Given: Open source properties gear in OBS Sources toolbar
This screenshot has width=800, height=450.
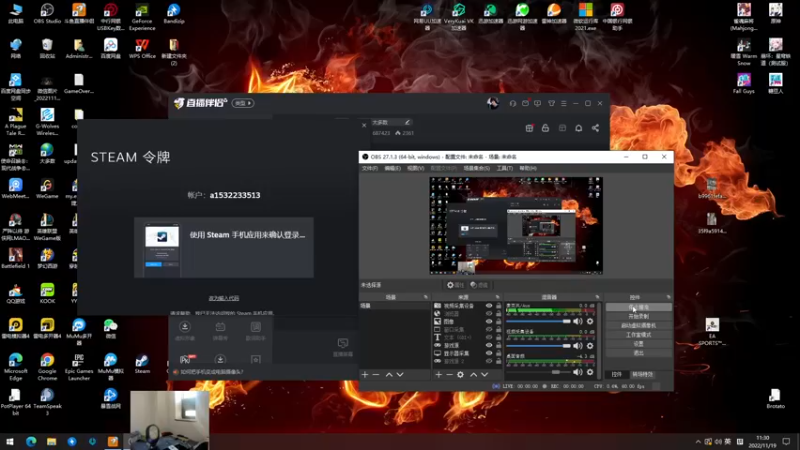Looking at the screenshot, I should tap(460, 374).
